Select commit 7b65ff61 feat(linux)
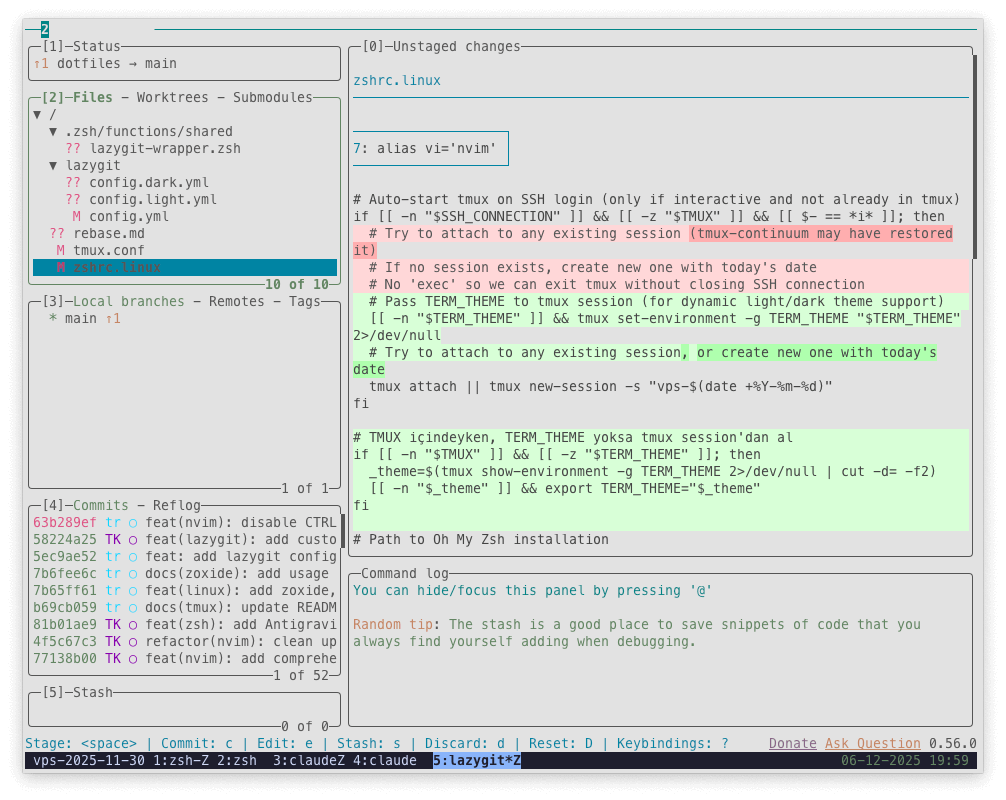Screen dimensions: 1006x800 185,591
